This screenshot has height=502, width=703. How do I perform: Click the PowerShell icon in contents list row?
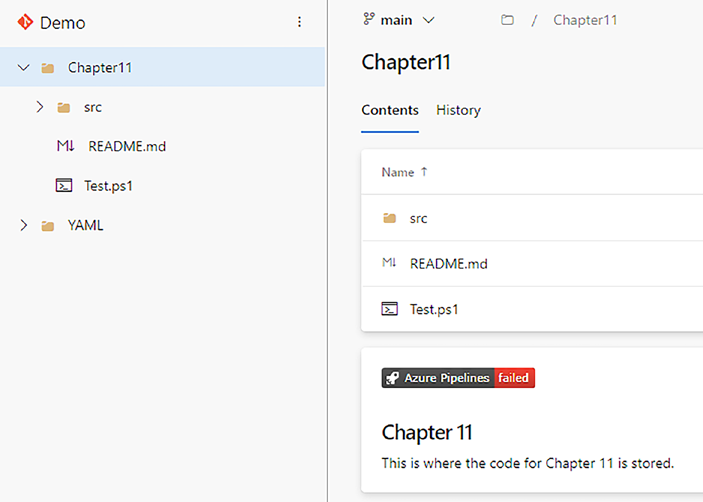(389, 309)
